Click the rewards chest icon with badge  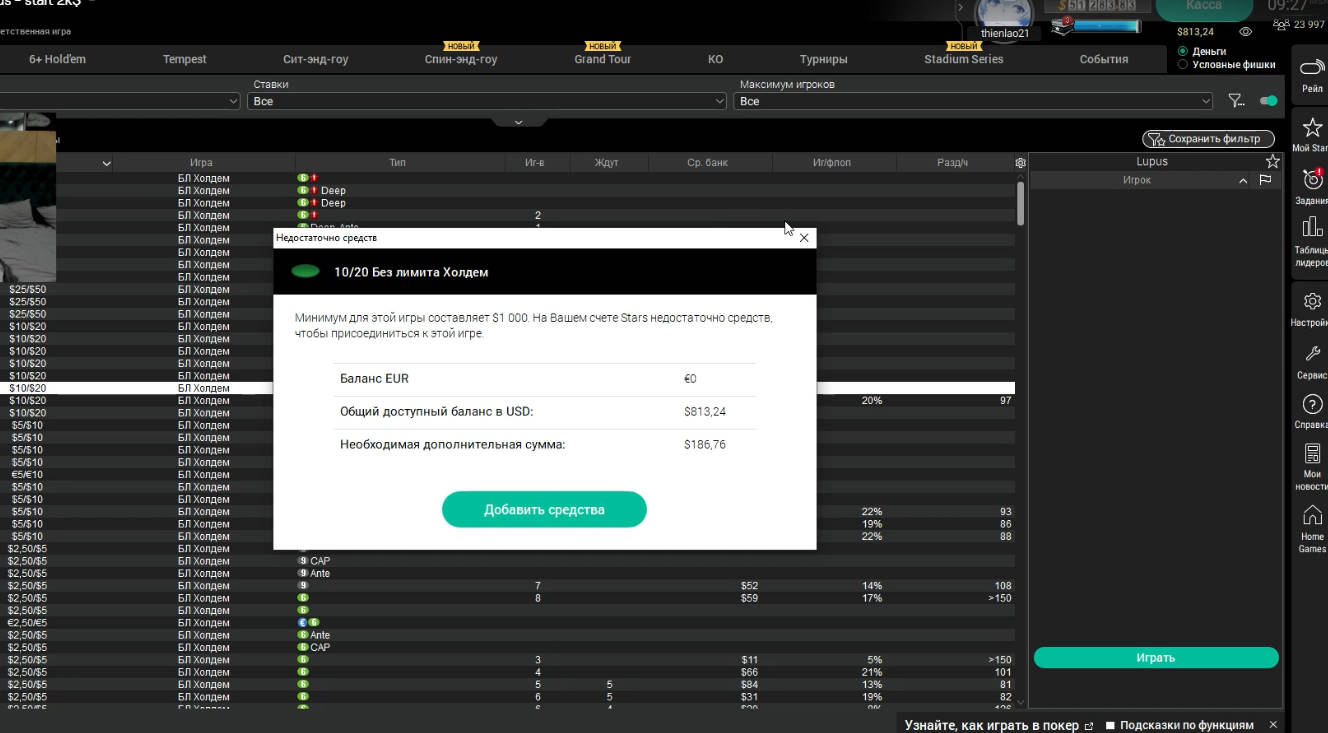pyautogui.click(x=1061, y=26)
